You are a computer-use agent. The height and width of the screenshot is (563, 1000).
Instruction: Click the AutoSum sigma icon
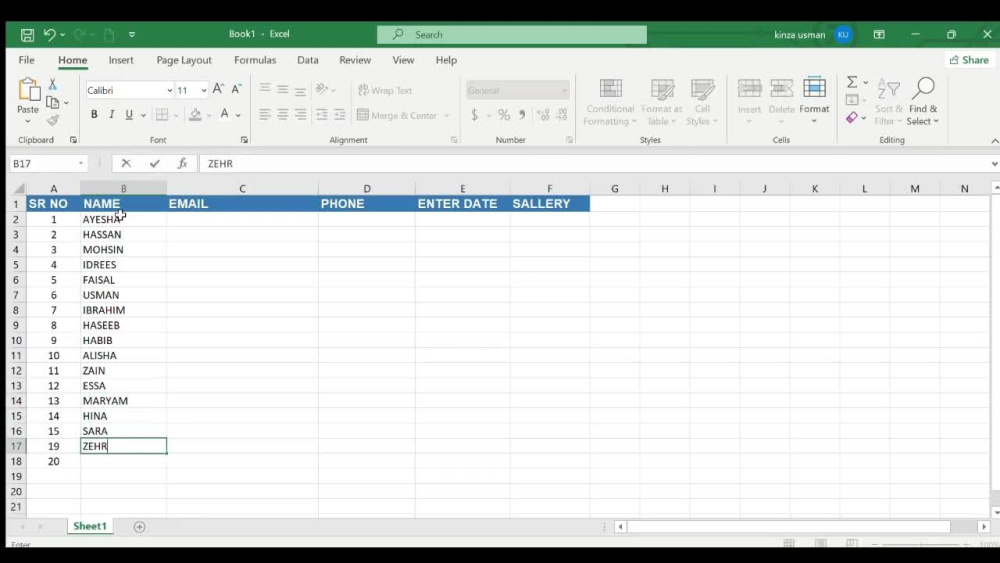point(852,82)
